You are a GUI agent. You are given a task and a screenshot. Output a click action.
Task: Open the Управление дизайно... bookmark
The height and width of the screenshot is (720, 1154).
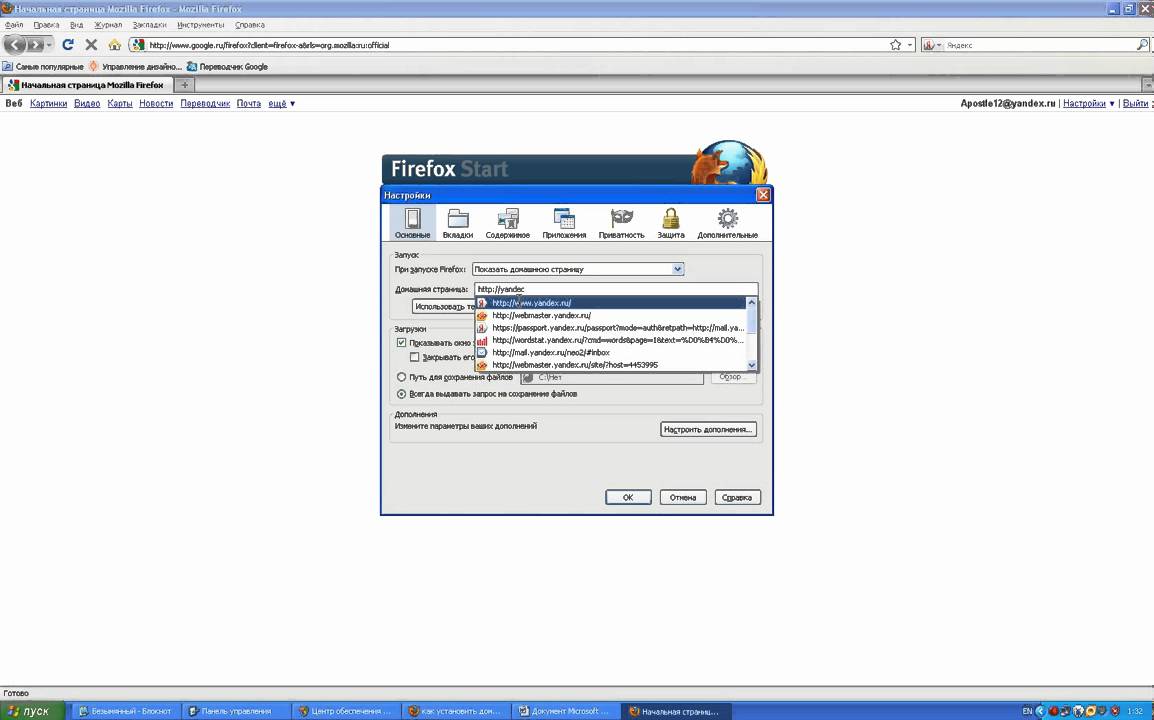click(135, 66)
